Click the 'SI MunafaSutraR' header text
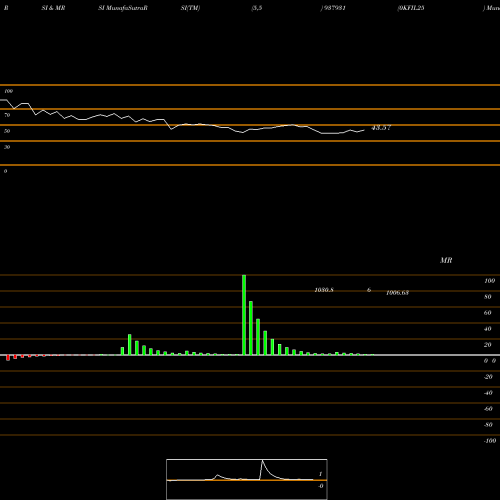Viewport: 500px width, 500px height. click(x=123, y=8)
